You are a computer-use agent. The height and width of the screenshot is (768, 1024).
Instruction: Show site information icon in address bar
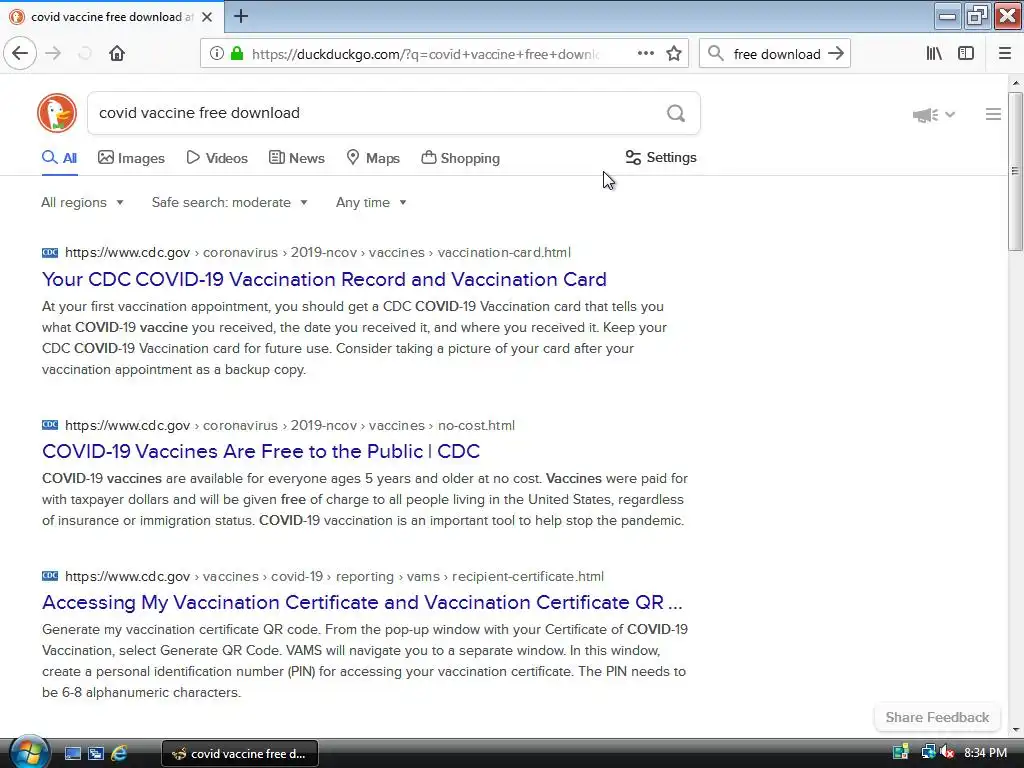pos(217,54)
